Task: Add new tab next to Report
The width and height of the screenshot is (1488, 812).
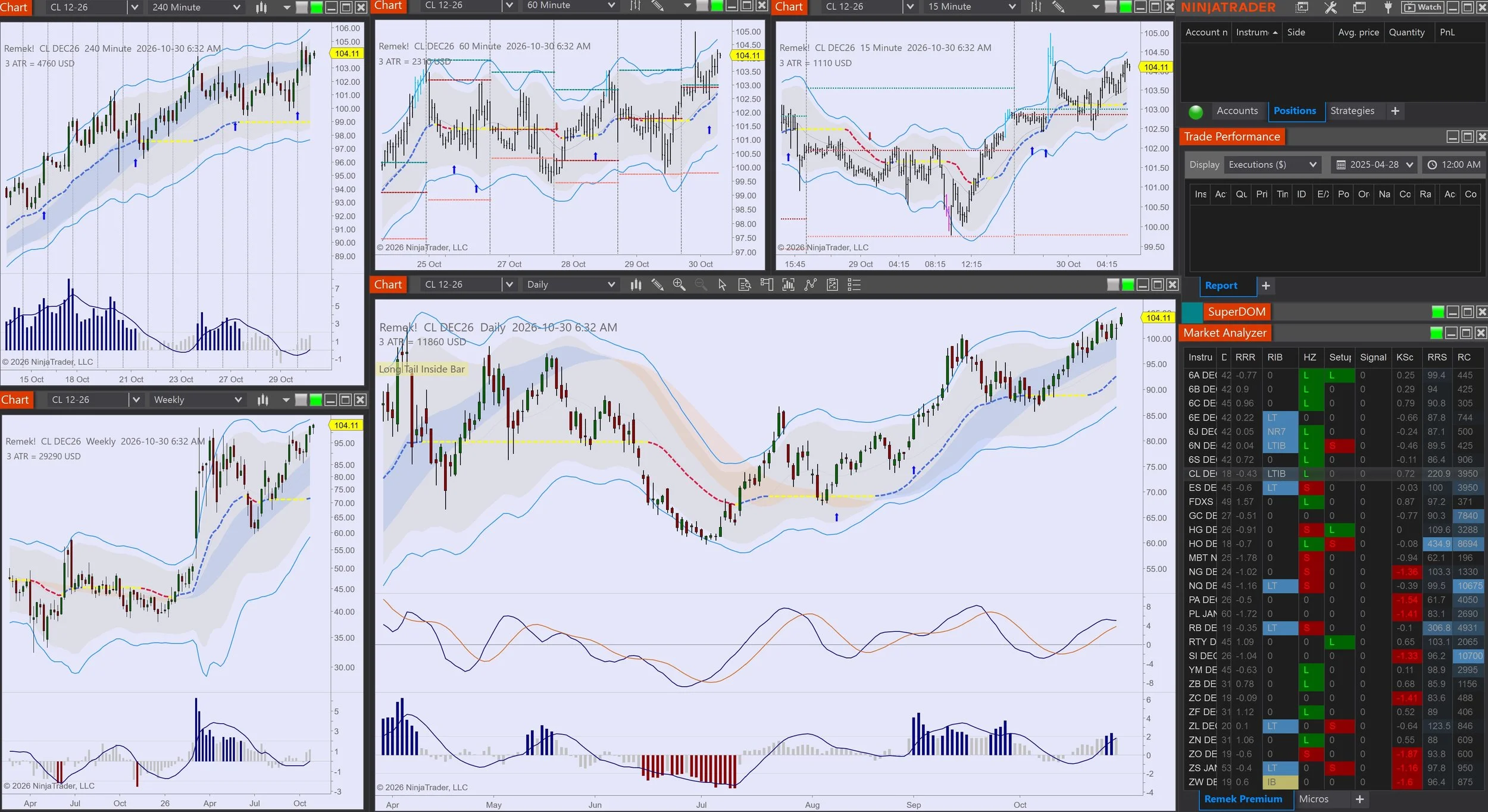Action: pos(1266,286)
